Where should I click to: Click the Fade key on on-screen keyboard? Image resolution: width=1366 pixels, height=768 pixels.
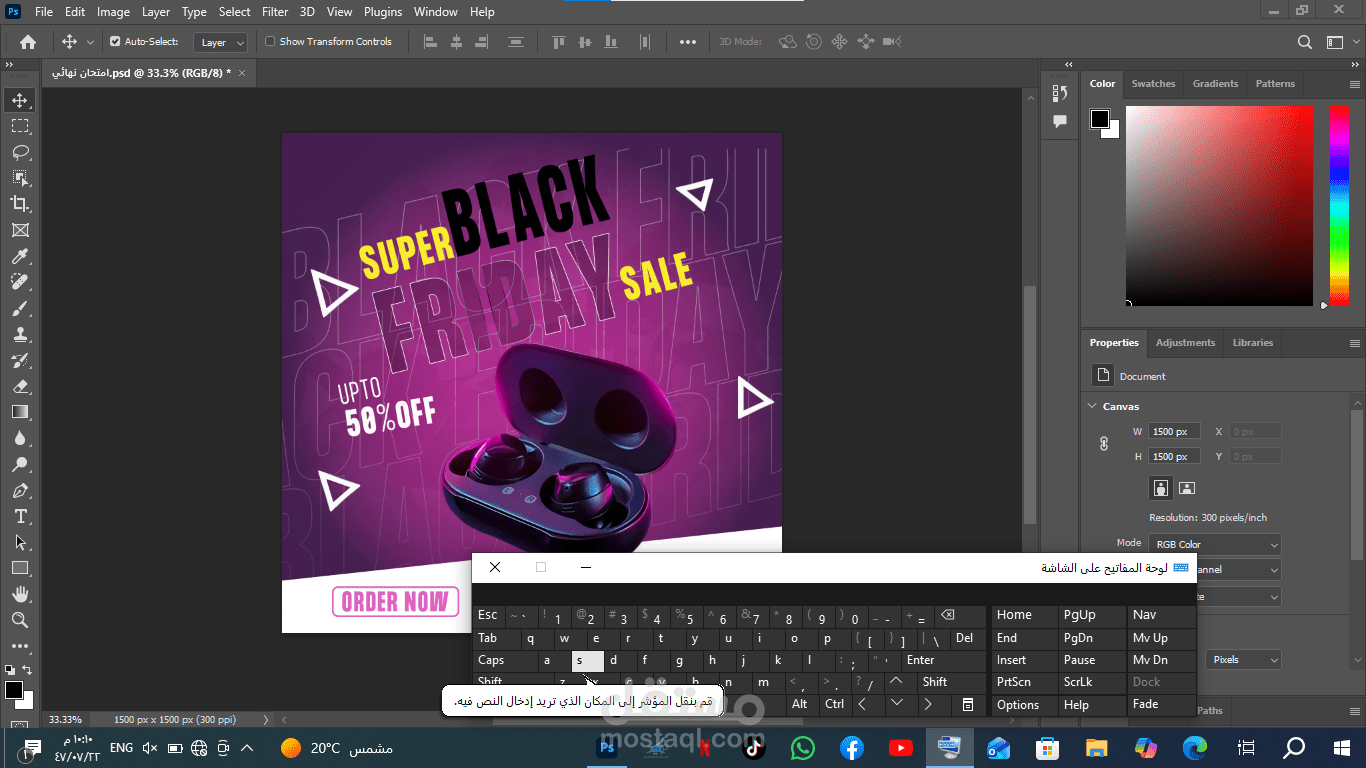[x=1162, y=704]
